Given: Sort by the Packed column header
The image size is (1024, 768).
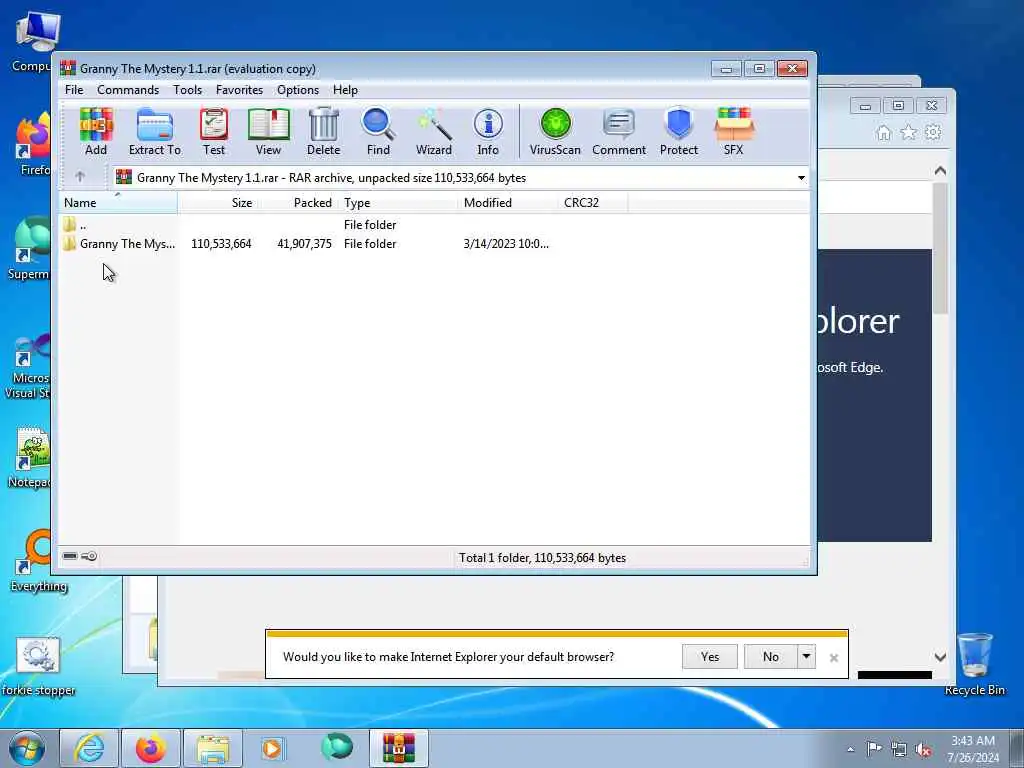Looking at the screenshot, I should (298, 203).
